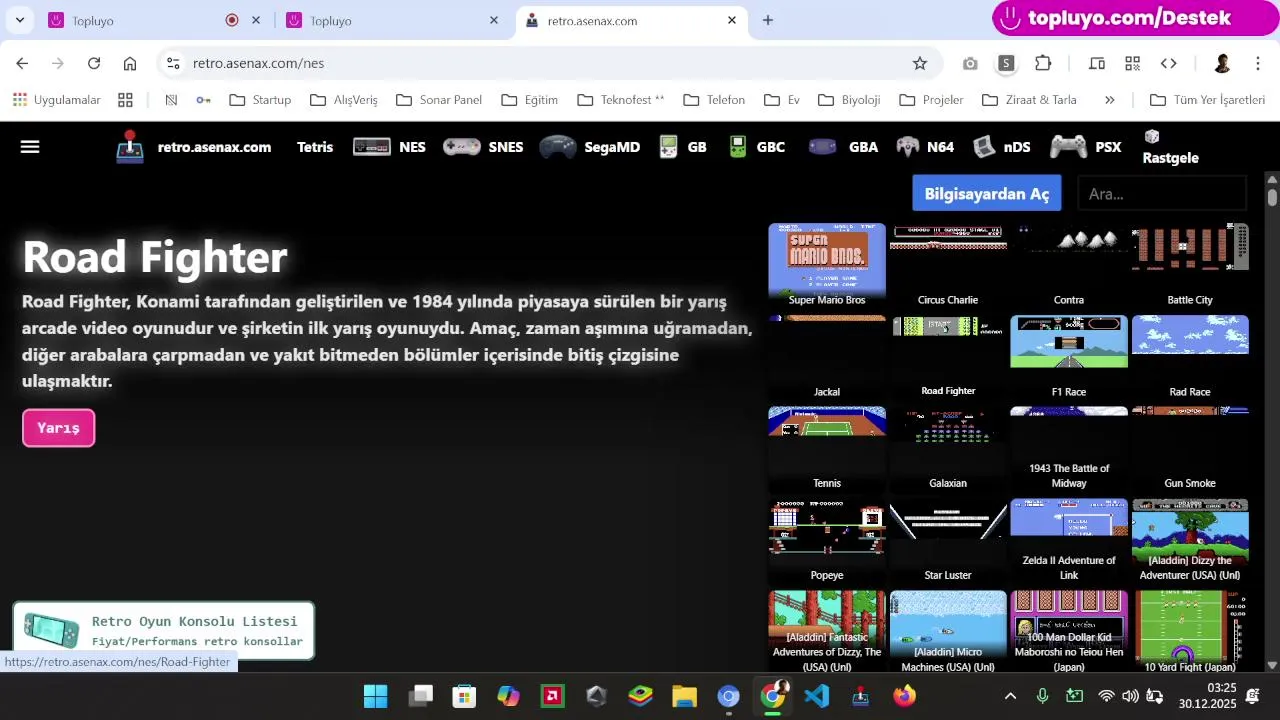1280x720 pixels.
Task: Click the pink Yarış tag button
Action: point(58,428)
